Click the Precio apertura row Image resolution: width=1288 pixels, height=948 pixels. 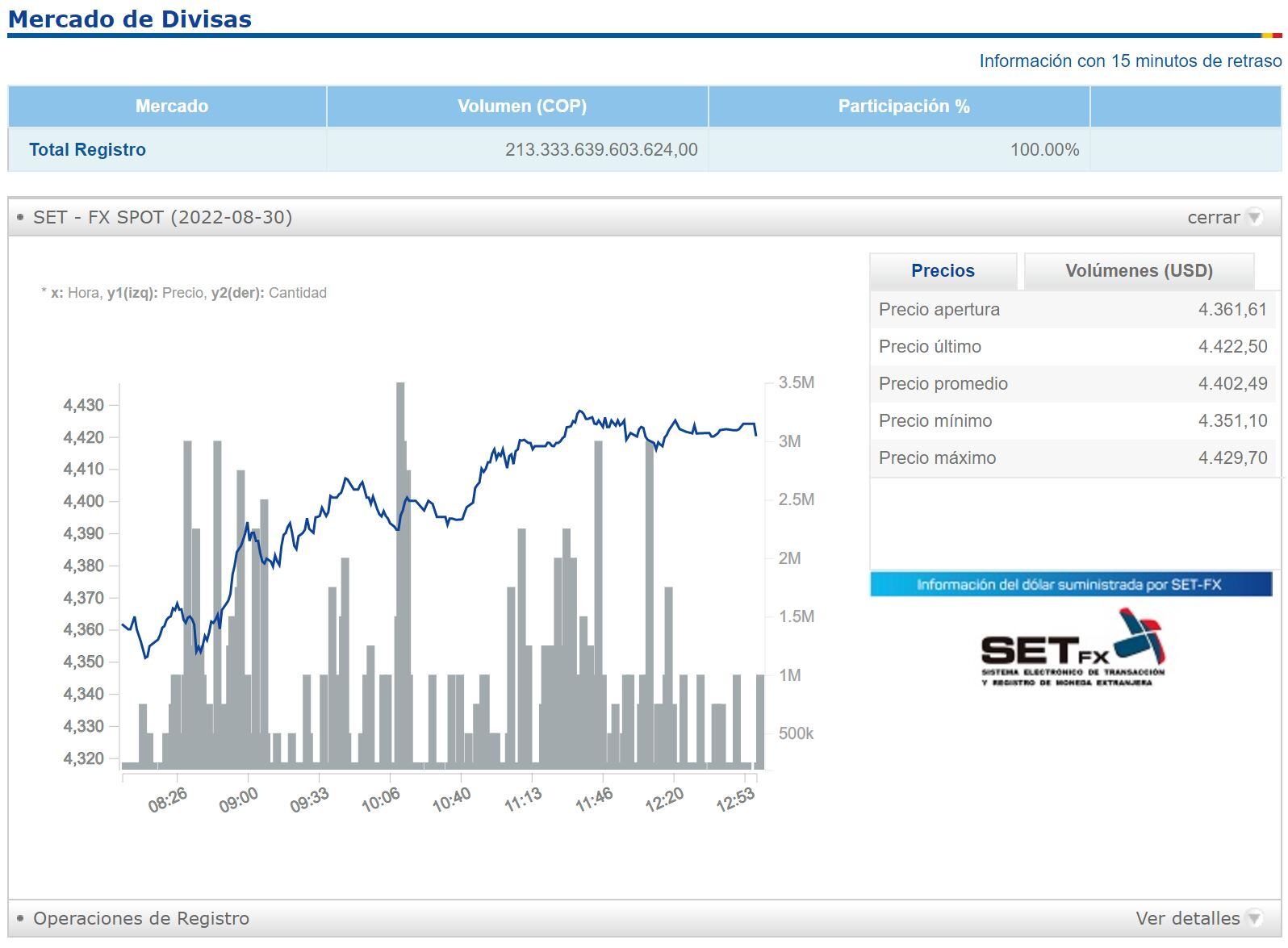1072,310
